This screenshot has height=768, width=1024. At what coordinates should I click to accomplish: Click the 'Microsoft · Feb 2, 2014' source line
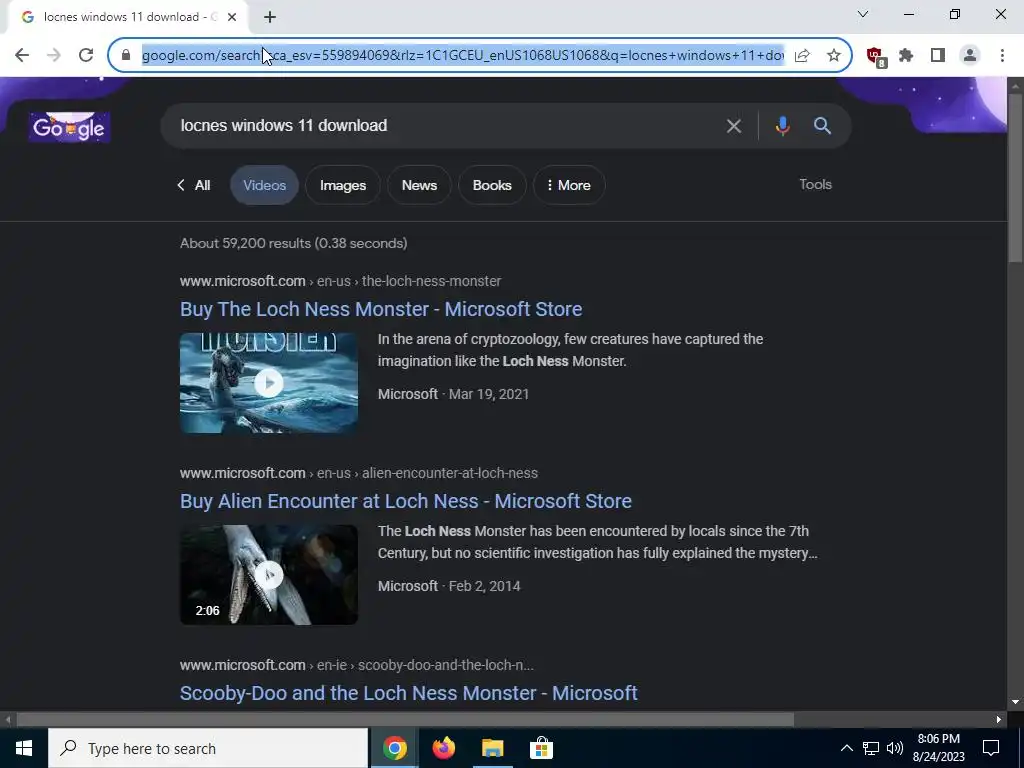tap(449, 586)
